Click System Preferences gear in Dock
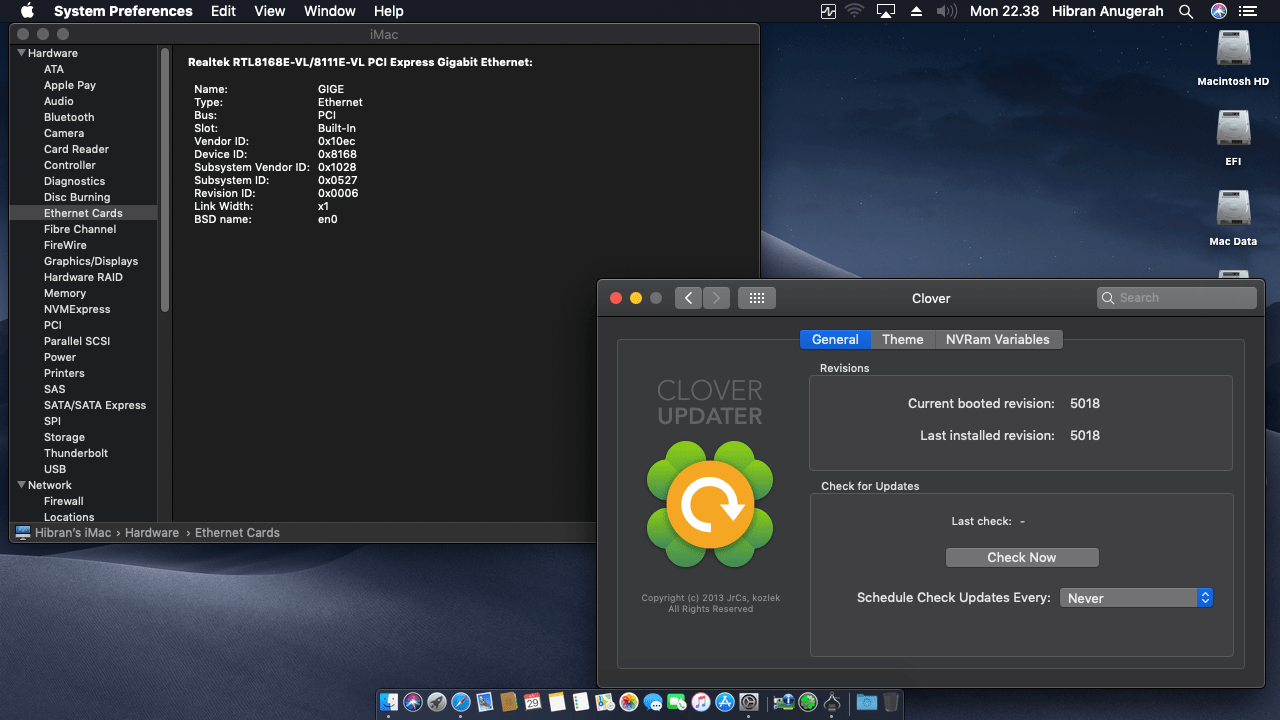Screen dimensions: 1280x720 pos(749,703)
